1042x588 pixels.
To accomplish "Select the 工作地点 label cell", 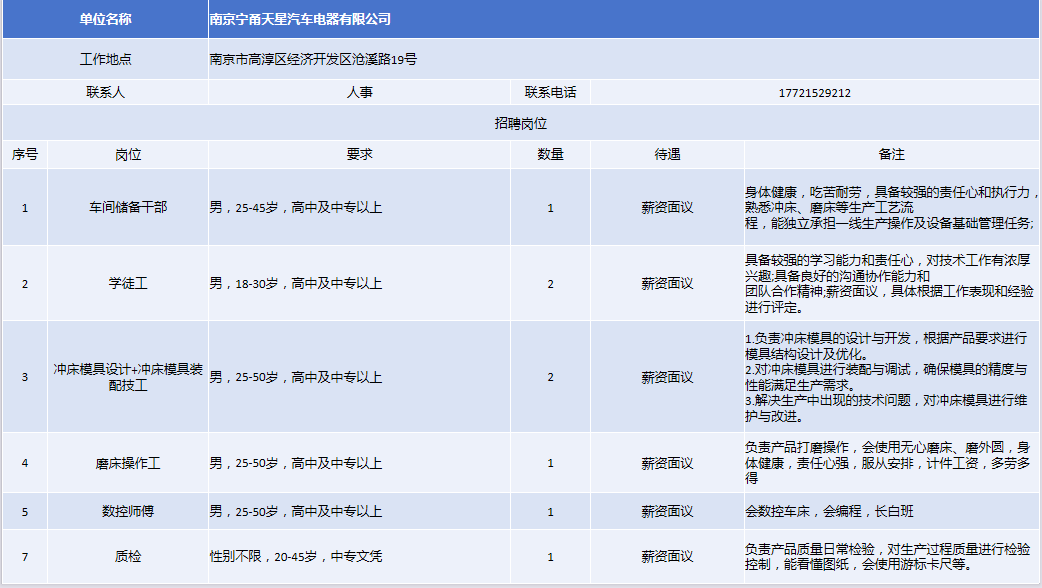I will coord(105,59).
